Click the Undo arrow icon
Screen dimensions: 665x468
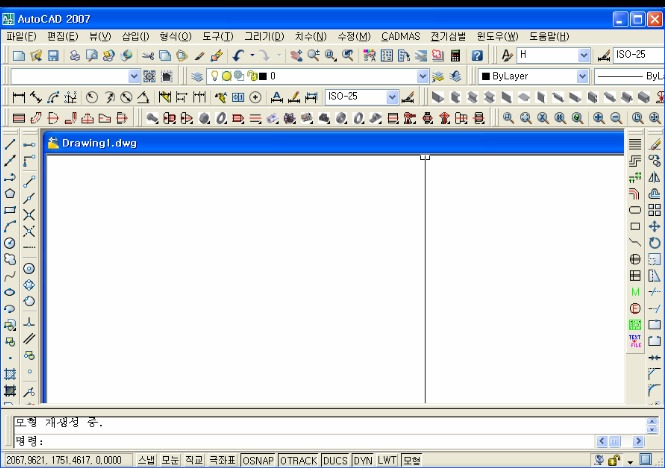point(239,56)
